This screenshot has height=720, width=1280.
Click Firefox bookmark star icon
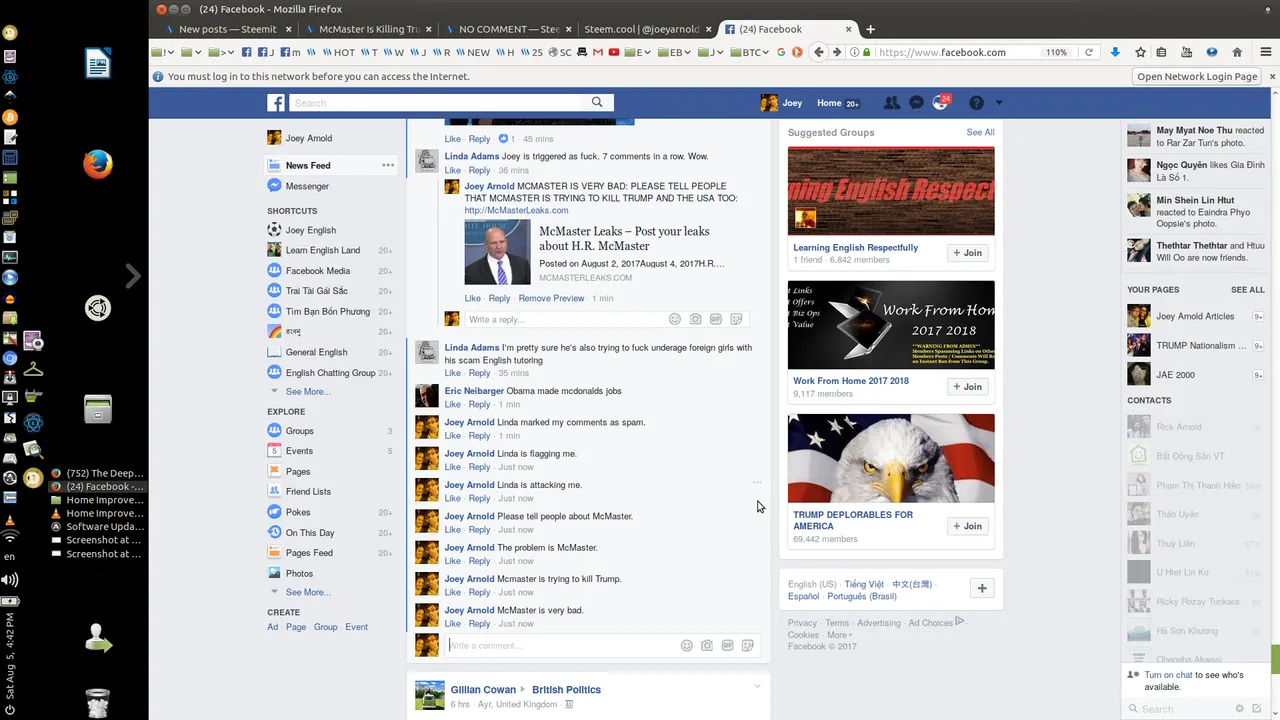click(1140, 52)
